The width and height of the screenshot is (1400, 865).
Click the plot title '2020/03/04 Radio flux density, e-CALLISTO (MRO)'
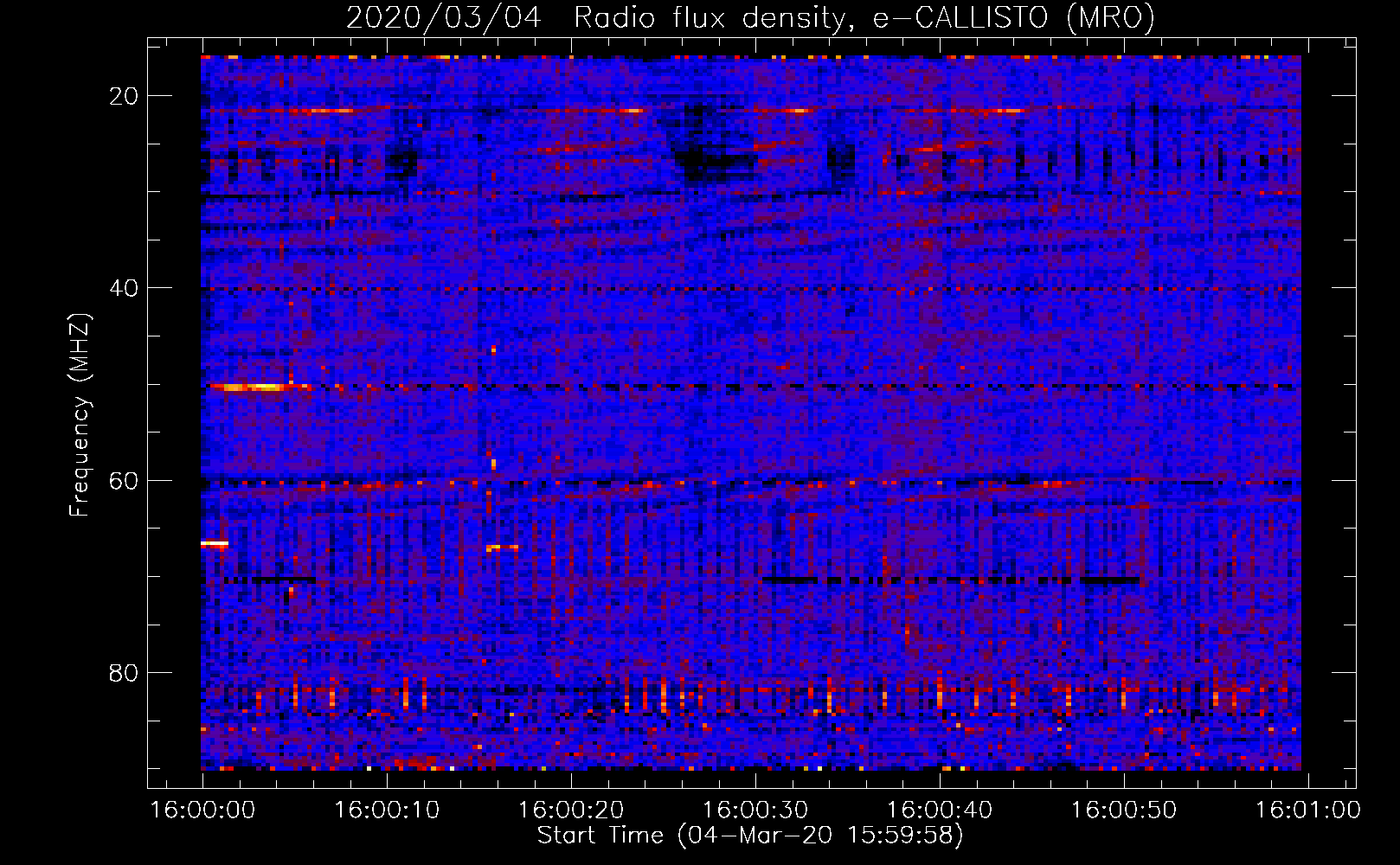click(x=750, y=18)
